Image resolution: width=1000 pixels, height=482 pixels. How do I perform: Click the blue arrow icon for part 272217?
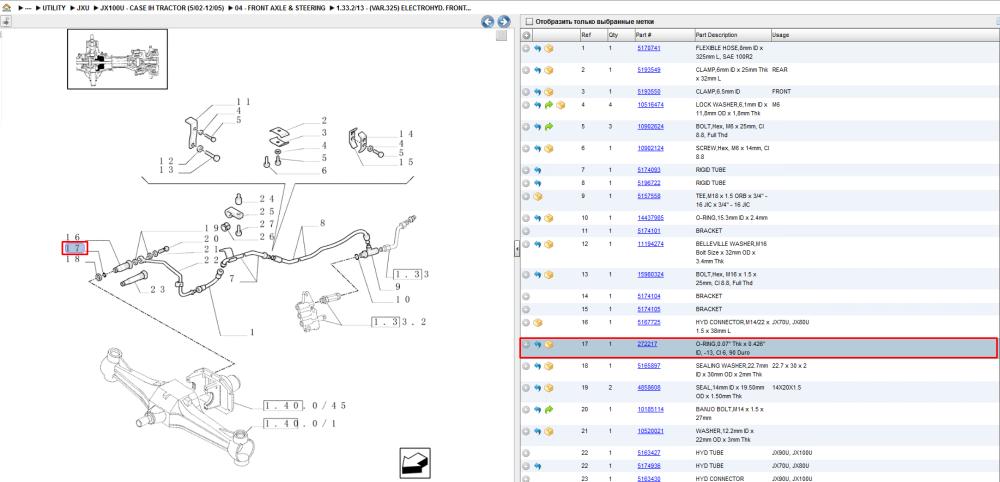[537, 344]
